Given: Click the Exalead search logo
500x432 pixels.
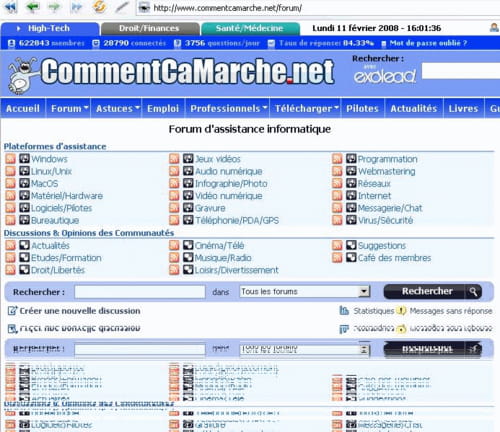Looking at the screenshot, I should pos(384,75).
